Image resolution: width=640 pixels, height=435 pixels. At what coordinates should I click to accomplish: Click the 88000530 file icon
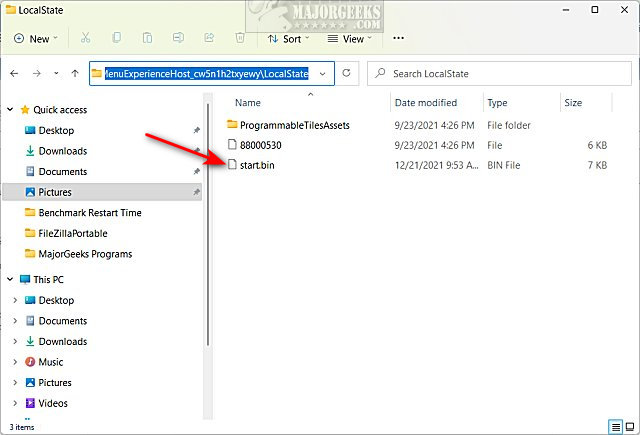pyautogui.click(x=232, y=144)
